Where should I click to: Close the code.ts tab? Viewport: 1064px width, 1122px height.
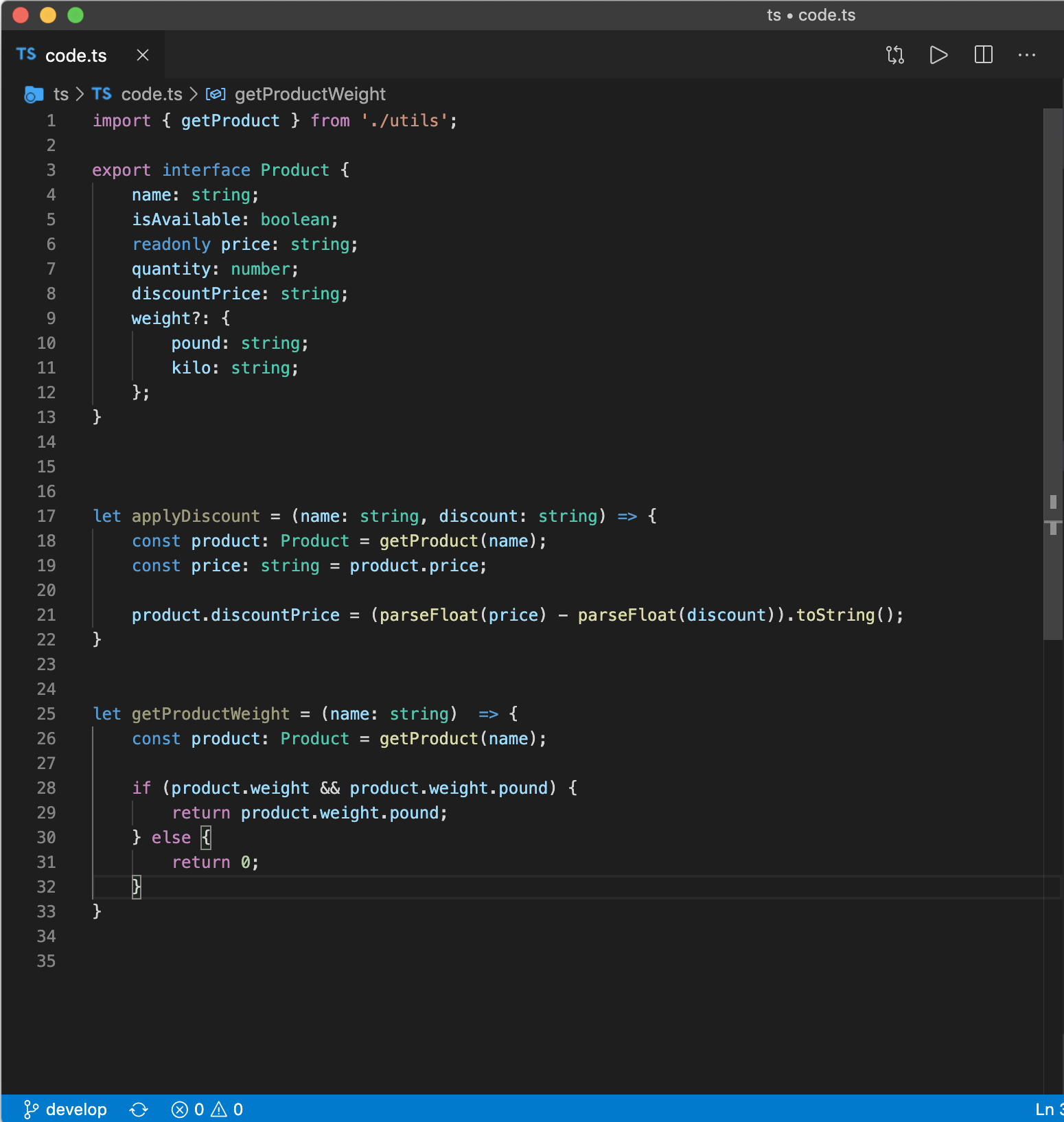coord(143,55)
